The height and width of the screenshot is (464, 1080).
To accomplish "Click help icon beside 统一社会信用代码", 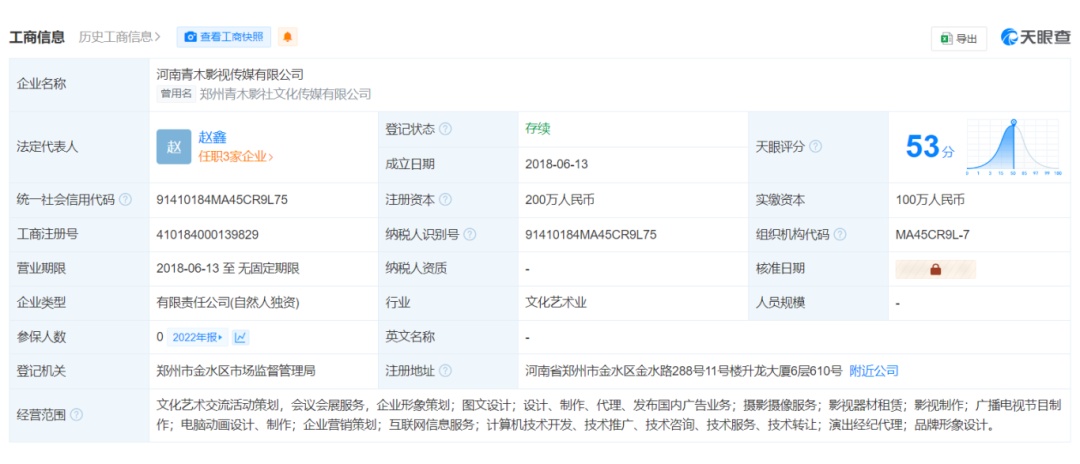I will pyautogui.click(x=125, y=200).
